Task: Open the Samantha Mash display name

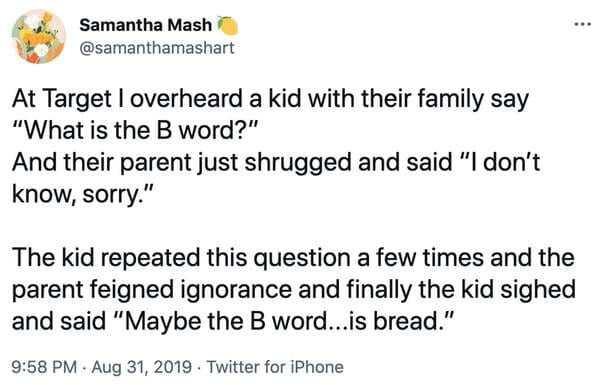Action: pyautogui.click(x=145, y=25)
